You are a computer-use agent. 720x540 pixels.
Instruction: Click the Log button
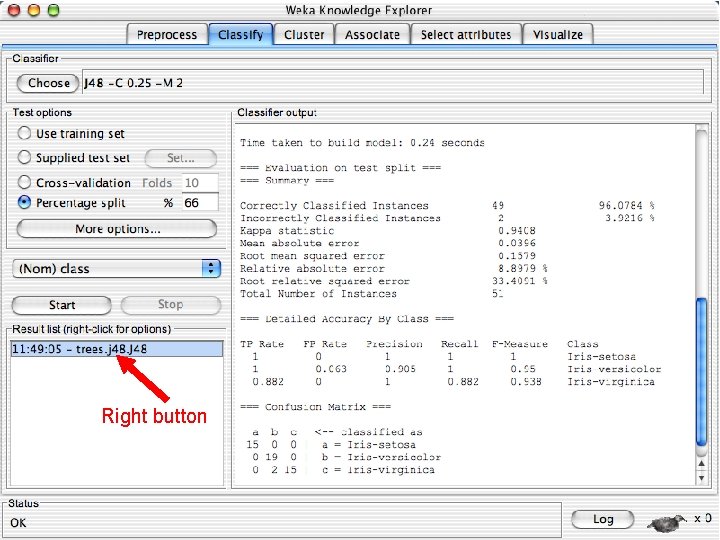click(602, 519)
